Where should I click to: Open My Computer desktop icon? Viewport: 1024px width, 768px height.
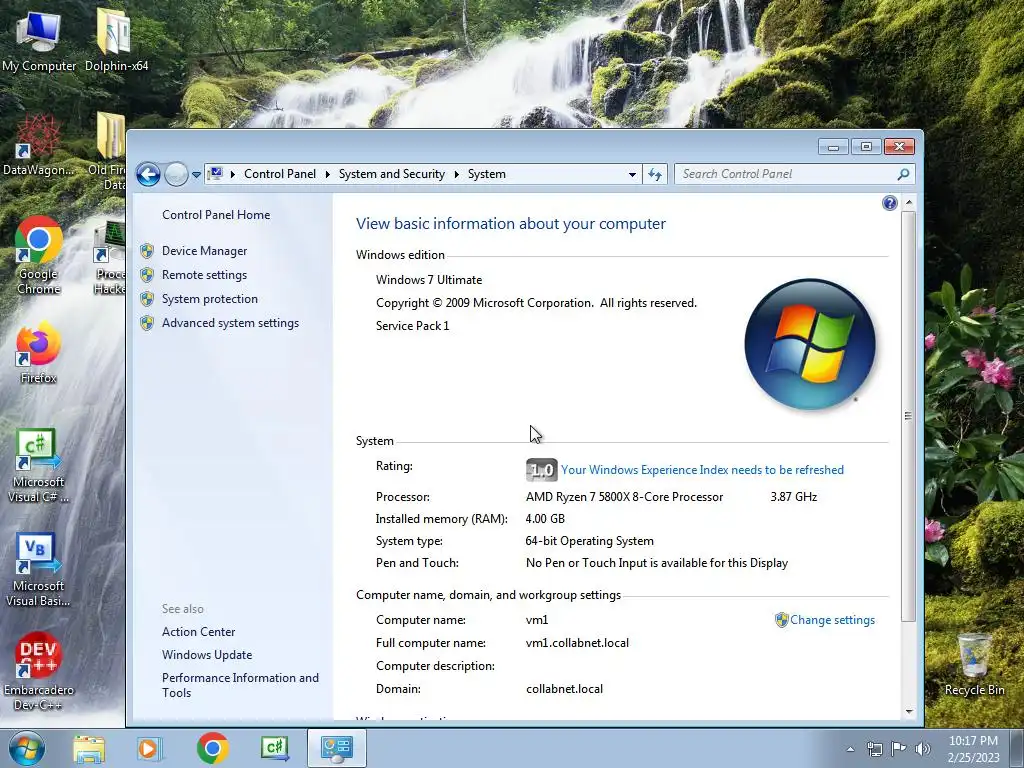39,40
